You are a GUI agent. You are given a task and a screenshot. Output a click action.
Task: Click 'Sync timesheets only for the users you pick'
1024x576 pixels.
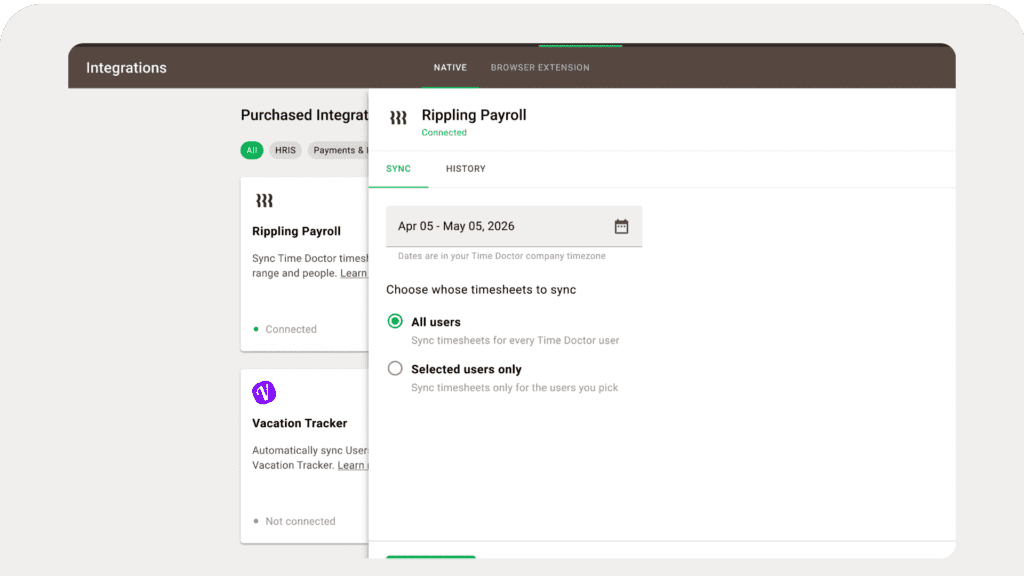click(515, 388)
